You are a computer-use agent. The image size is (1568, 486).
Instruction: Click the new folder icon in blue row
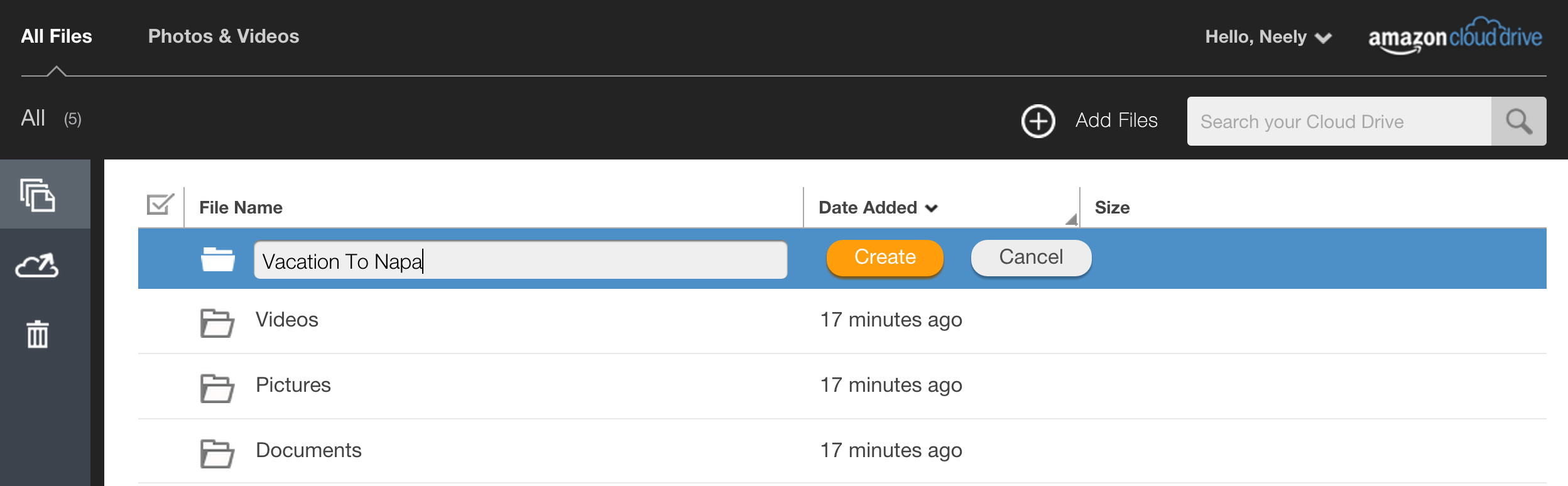(218, 259)
